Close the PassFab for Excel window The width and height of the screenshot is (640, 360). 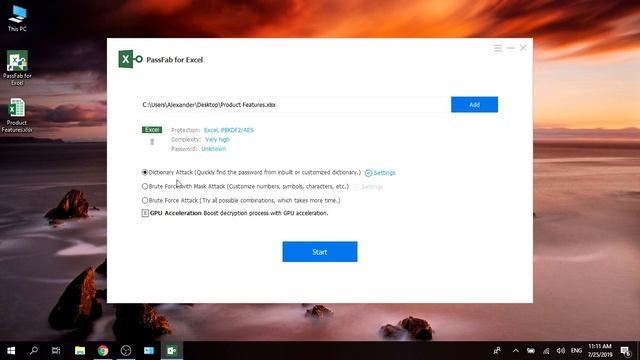[523, 48]
